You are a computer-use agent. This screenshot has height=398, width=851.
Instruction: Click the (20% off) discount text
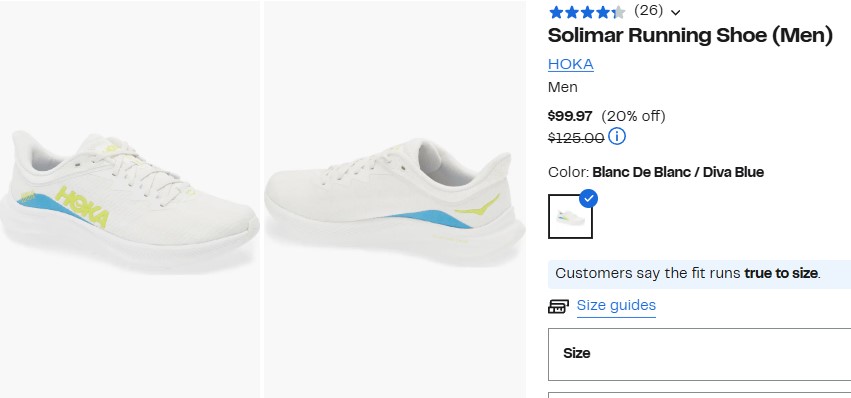point(633,116)
